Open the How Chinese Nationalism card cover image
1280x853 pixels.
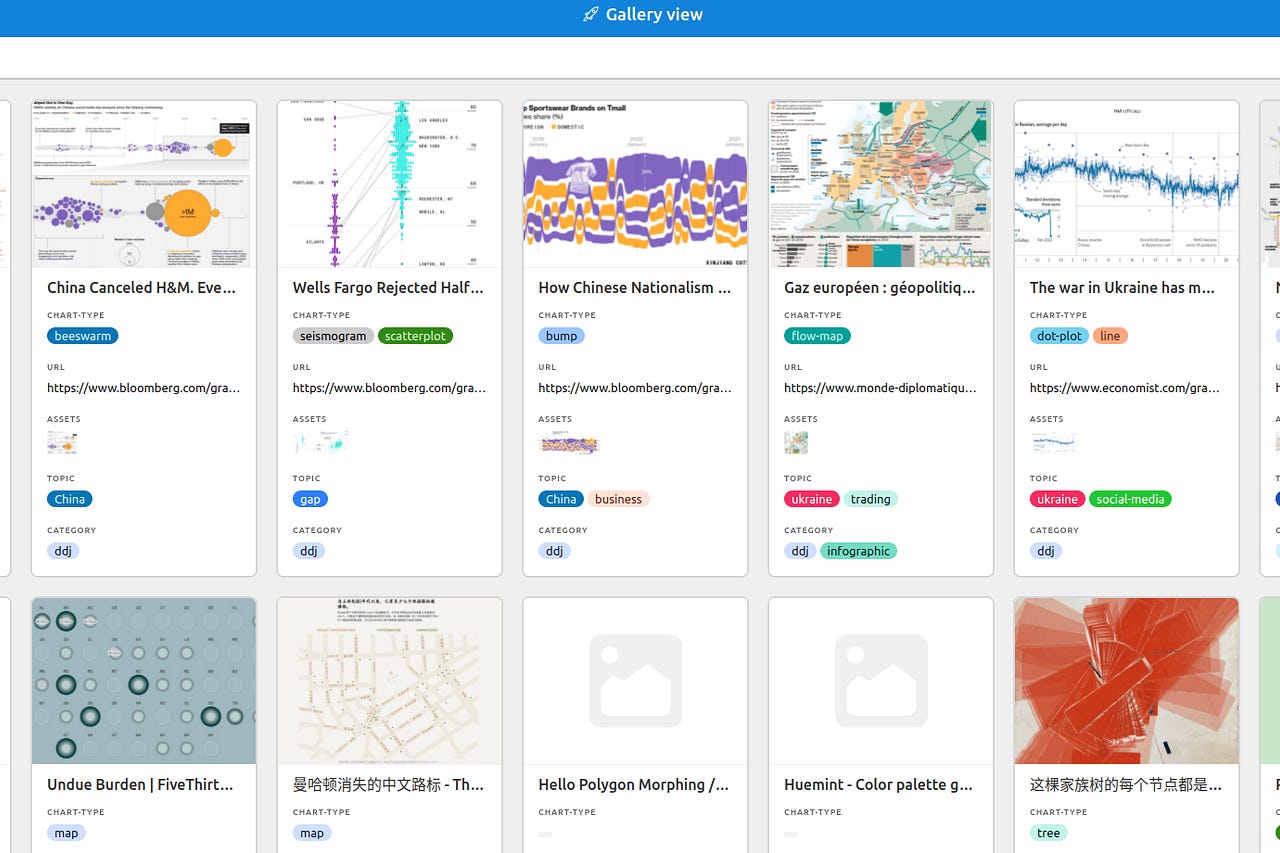click(636, 184)
